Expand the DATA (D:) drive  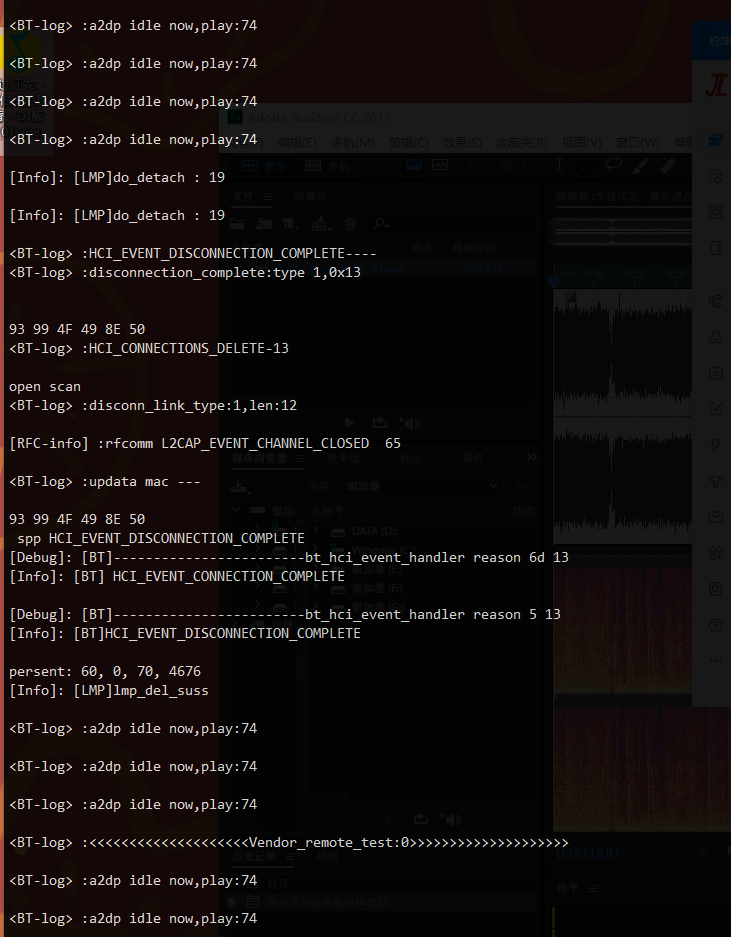[315, 531]
